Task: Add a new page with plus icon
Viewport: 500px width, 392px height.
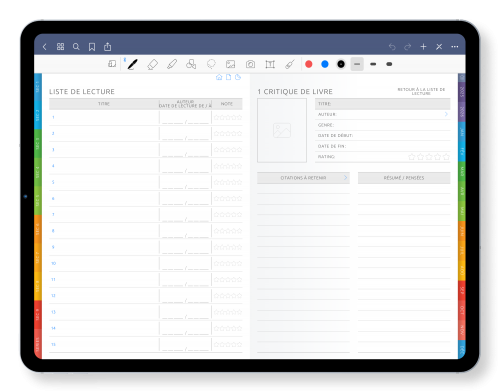Action: pyautogui.click(x=423, y=47)
